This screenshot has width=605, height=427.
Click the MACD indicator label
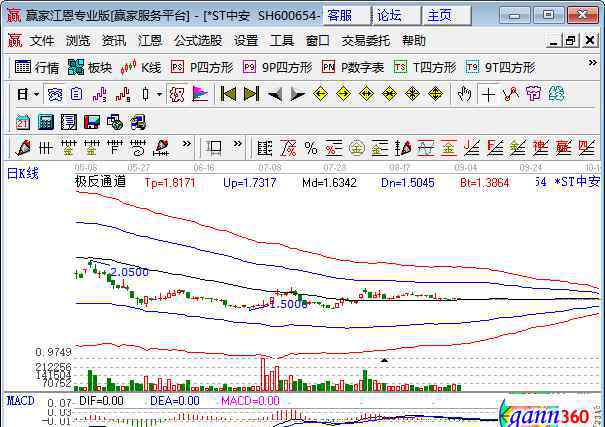(x=21, y=401)
